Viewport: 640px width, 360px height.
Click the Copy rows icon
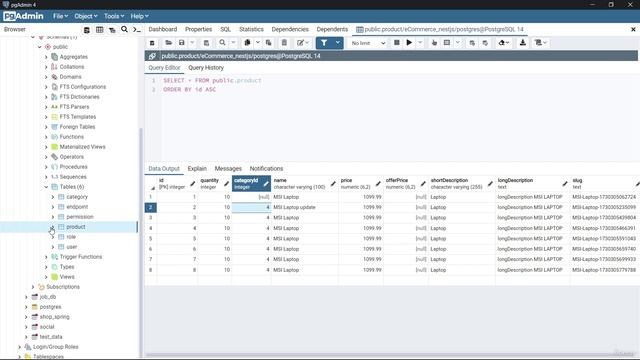click(x=247, y=43)
